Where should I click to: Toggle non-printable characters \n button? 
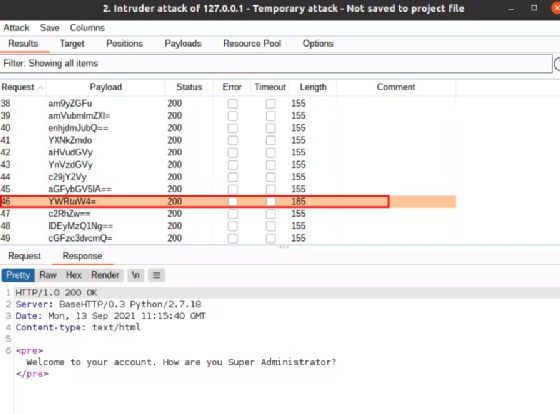(136, 275)
